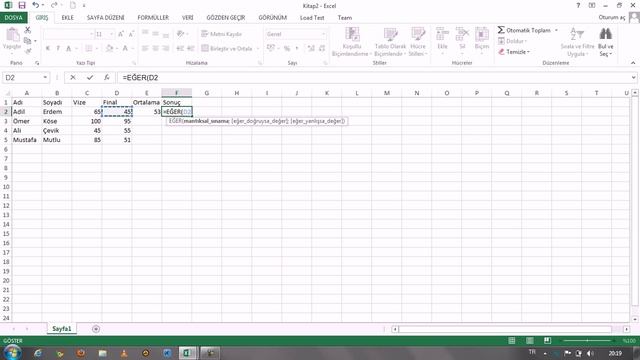Screen dimensions: 640x360
Task: Click EĞER function name in the tooltip
Action: (175, 121)
